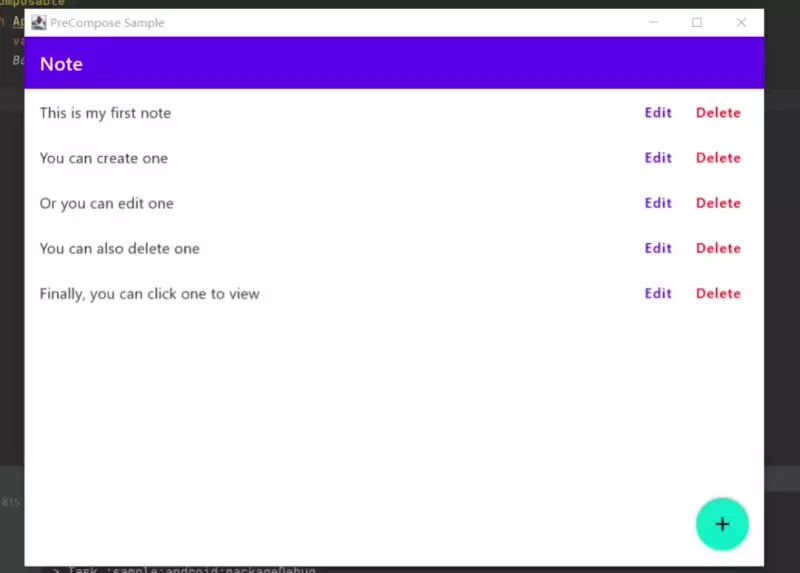This screenshot has width=800, height=573.
Task: Click the PreCompose Sample app icon in title bar
Action: (39, 22)
